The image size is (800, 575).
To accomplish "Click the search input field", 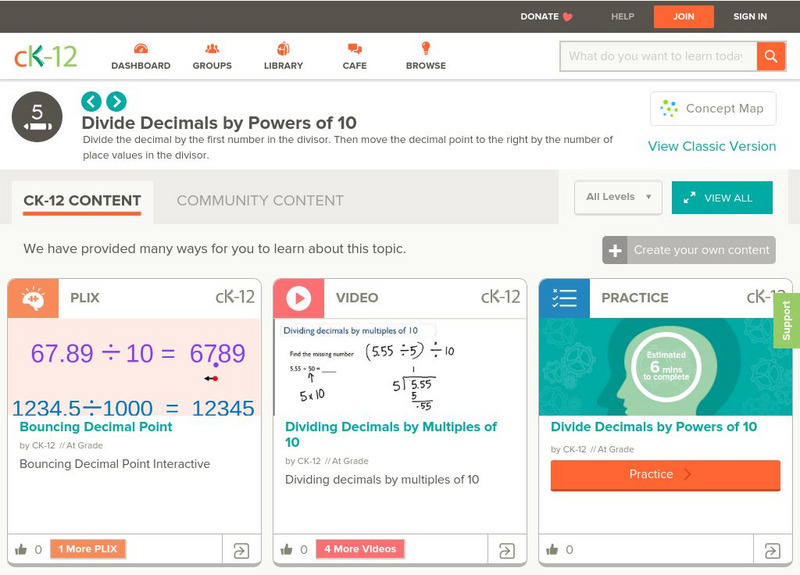I will [658, 56].
